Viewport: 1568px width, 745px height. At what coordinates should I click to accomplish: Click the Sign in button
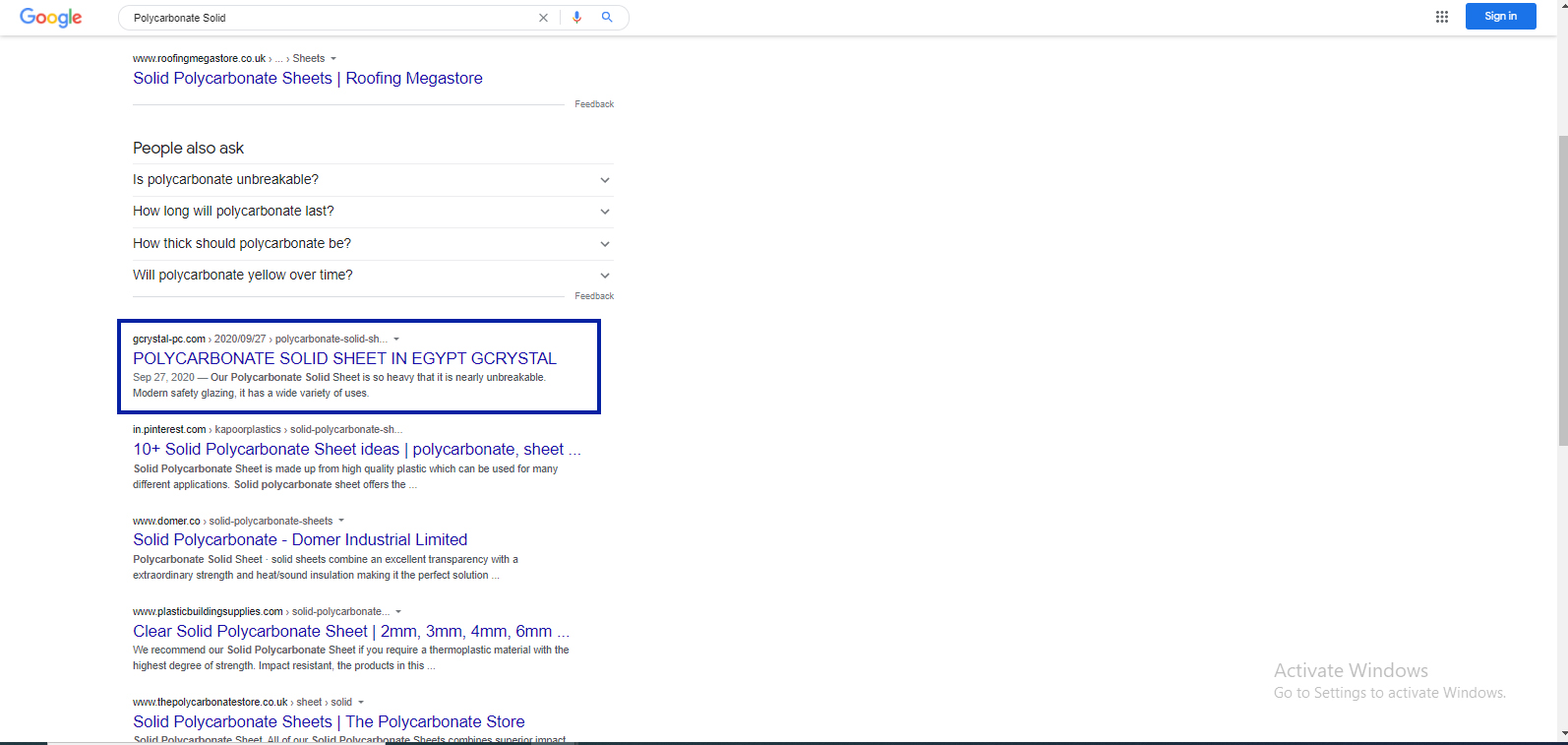coord(1500,16)
